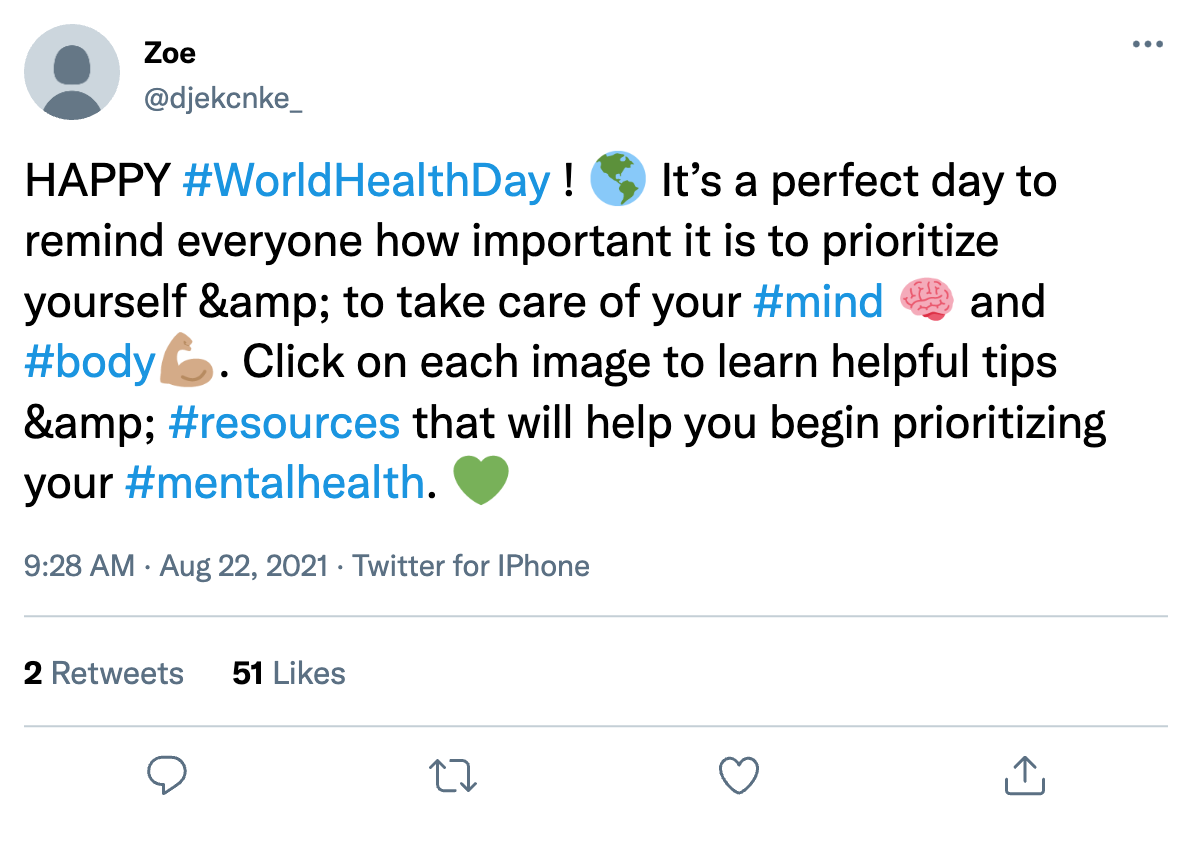Viewport: 1192px width, 848px height.
Task: Click the 9:28 AM timestamp
Action: pyautogui.click(x=79, y=566)
